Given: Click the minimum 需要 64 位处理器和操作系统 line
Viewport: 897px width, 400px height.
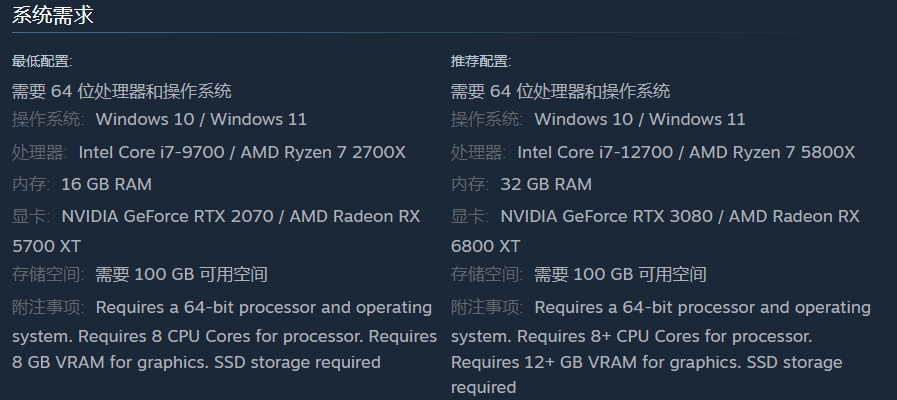Looking at the screenshot, I should pos(122,91).
